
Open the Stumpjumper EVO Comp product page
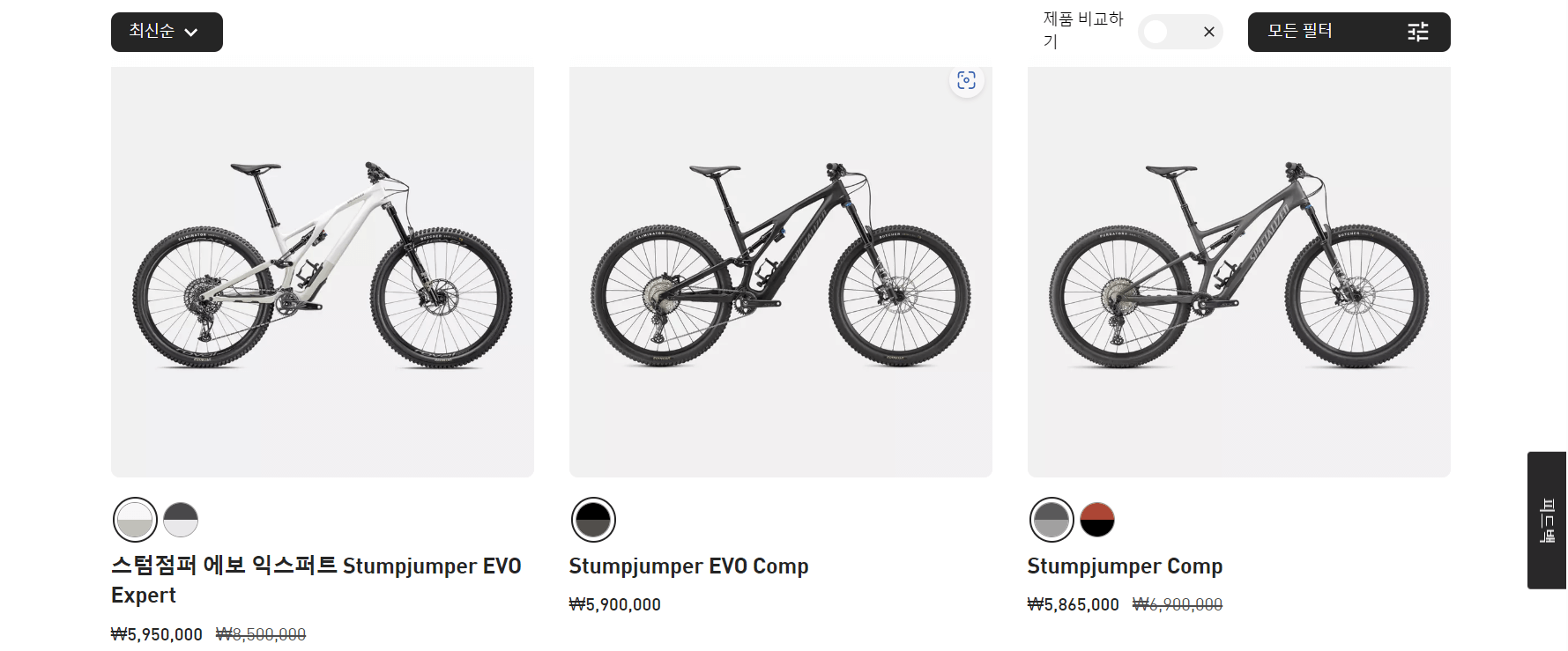[688, 566]
